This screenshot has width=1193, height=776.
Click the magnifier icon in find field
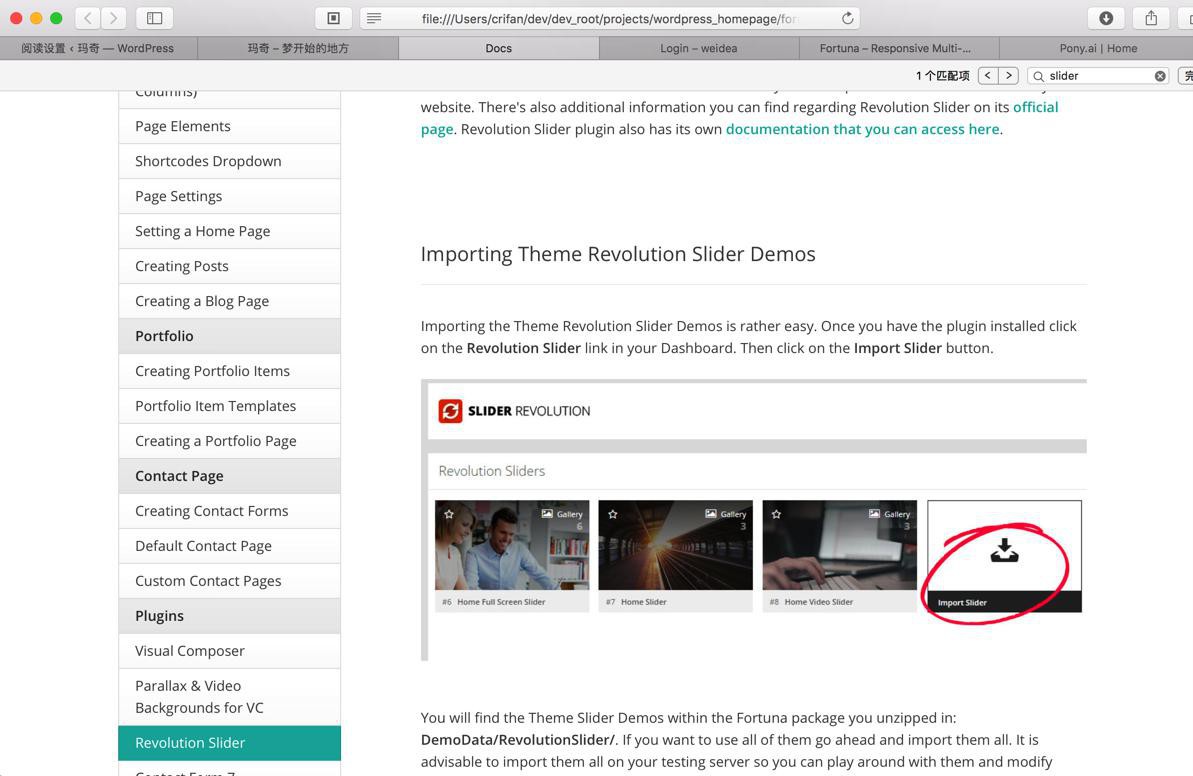(x=1038, y=75)
